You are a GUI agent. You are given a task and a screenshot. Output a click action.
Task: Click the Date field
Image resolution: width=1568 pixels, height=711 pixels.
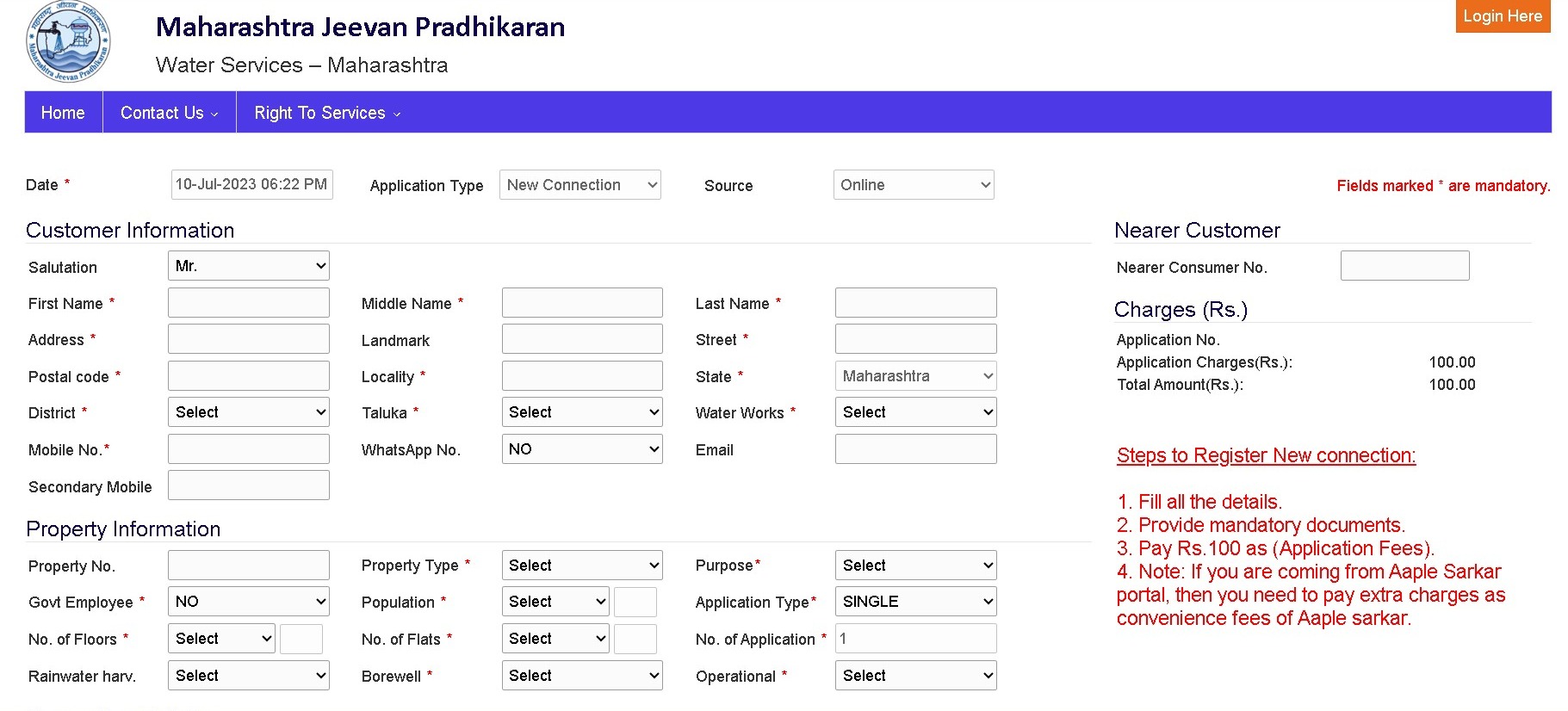pyautogui.click(x=252, y=185)
